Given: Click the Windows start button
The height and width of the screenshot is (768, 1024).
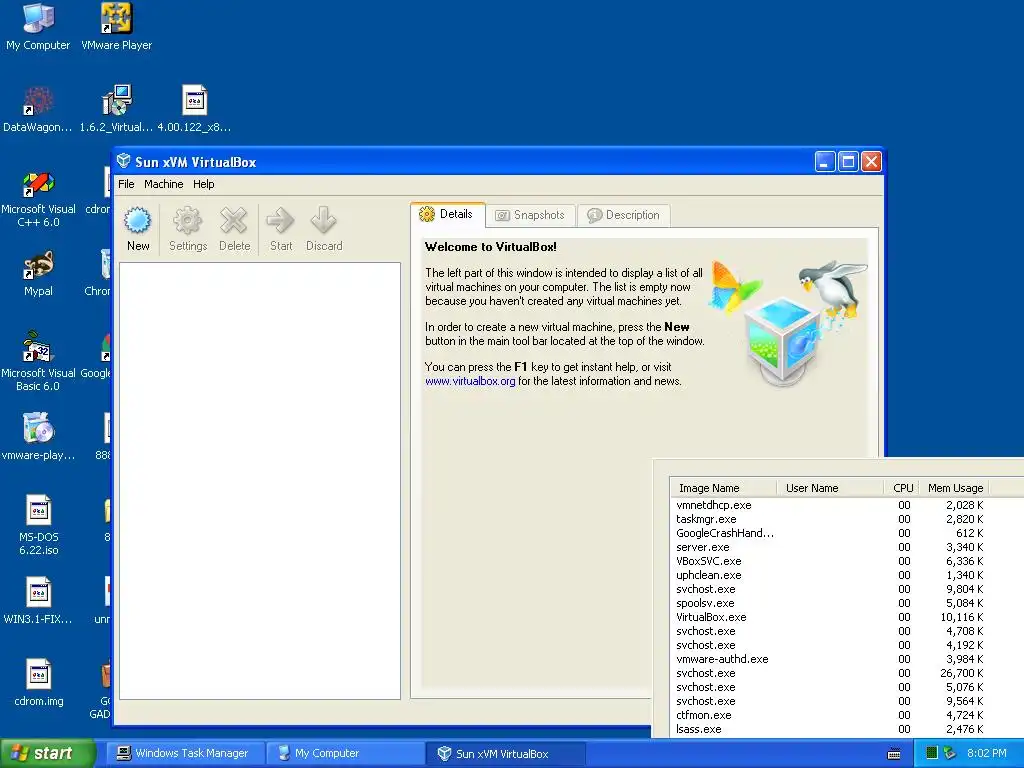Looking at the screenshot, I should (47, 754).
